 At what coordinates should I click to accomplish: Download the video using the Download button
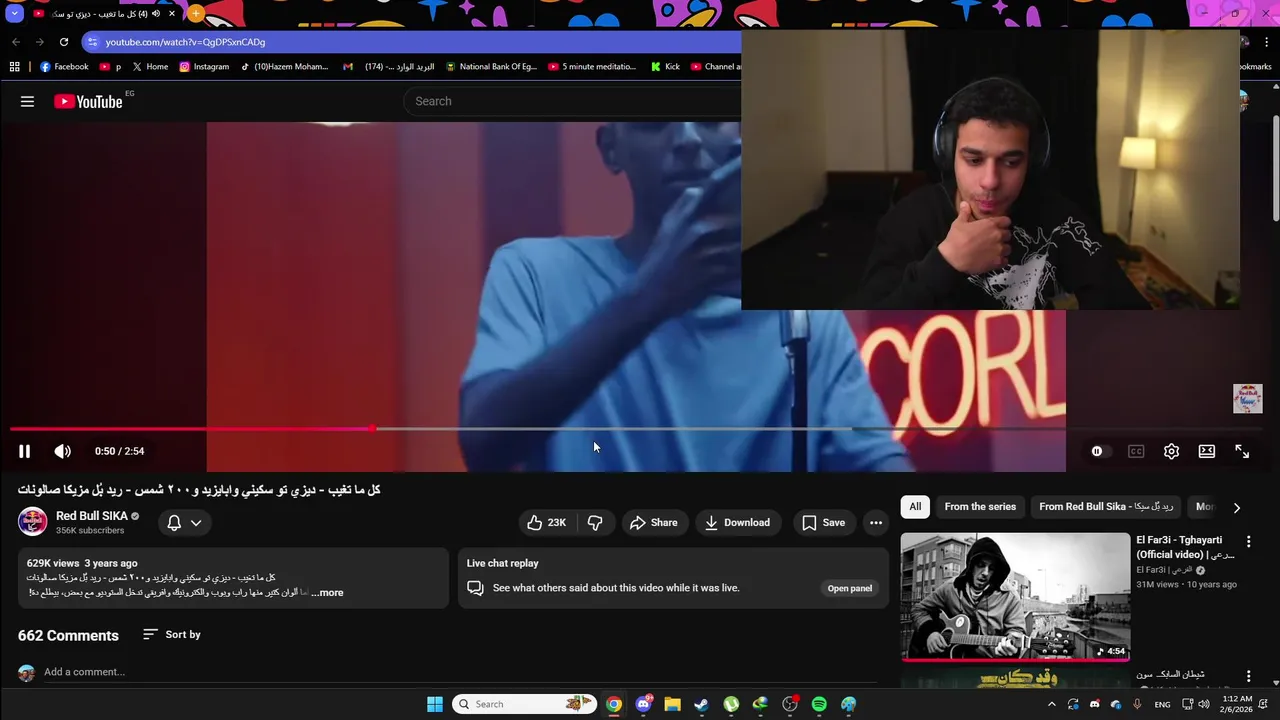coord(737,522)
